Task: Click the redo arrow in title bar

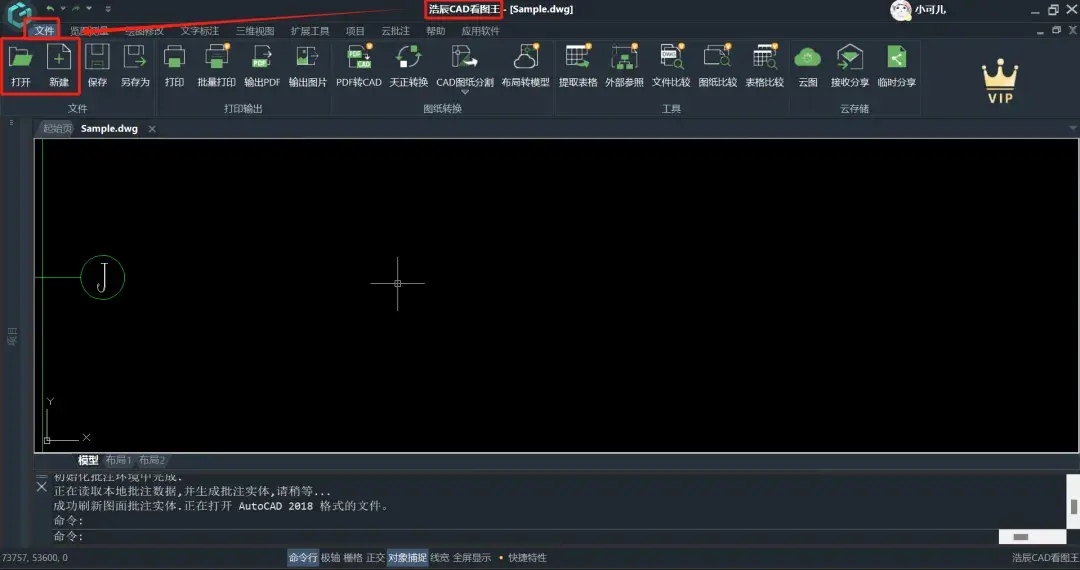Action: coord(76,8)
